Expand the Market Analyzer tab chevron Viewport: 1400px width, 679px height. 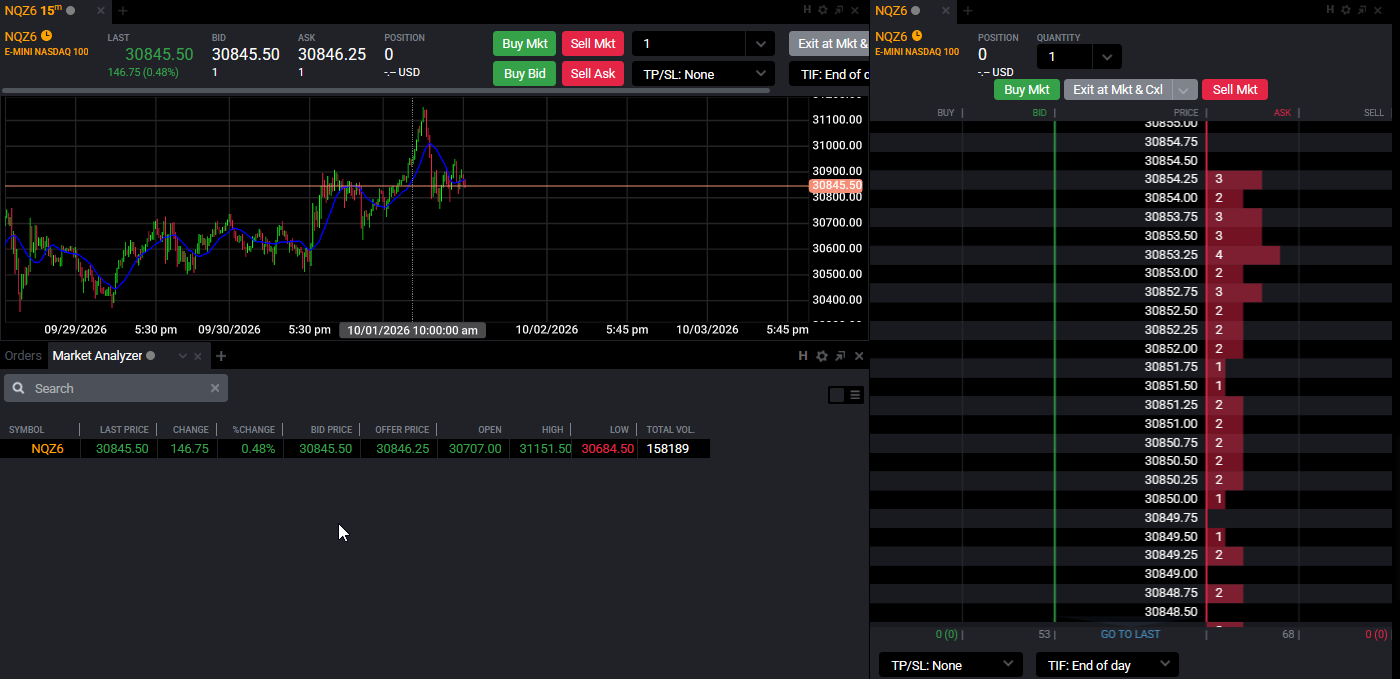(182, 356)
